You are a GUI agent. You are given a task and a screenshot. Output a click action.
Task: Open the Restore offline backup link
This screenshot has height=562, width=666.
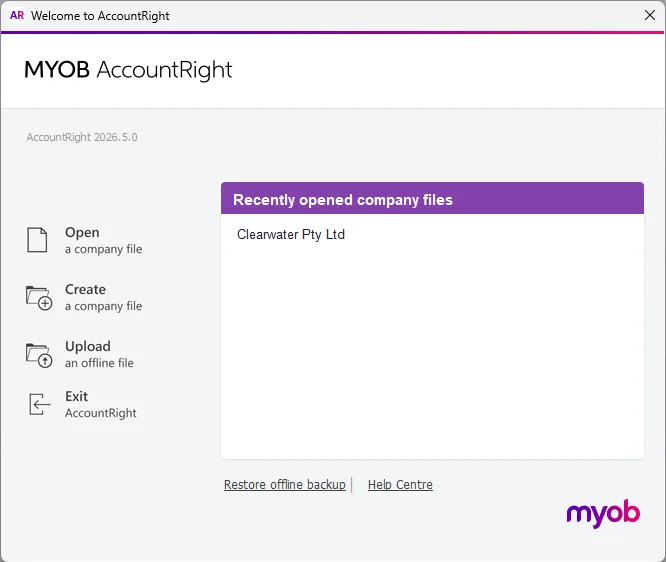pos(285,485)
